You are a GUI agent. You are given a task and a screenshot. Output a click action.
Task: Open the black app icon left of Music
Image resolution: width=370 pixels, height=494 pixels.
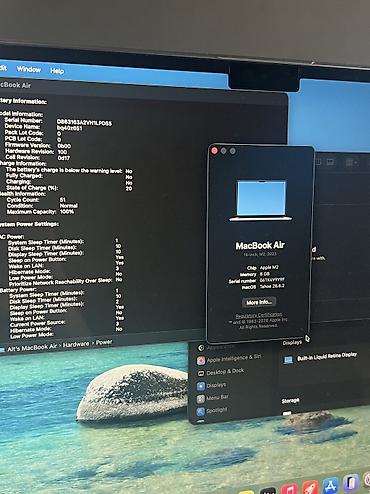click(x=269, y=491)
